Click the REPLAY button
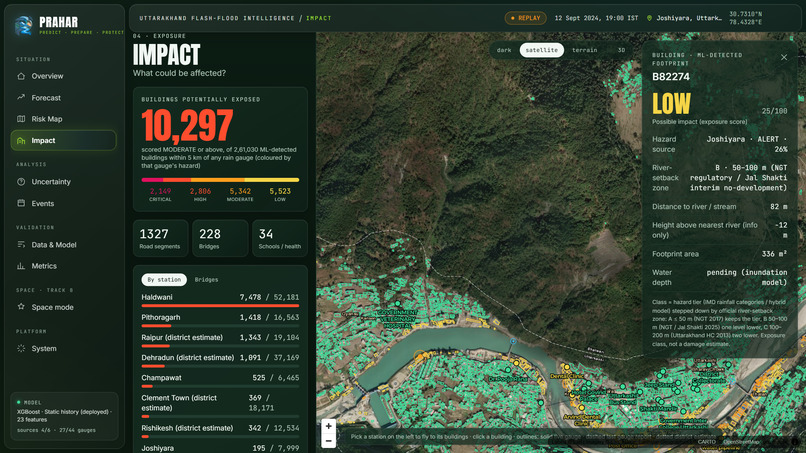 pyautogui.click(x=526, y=18)
